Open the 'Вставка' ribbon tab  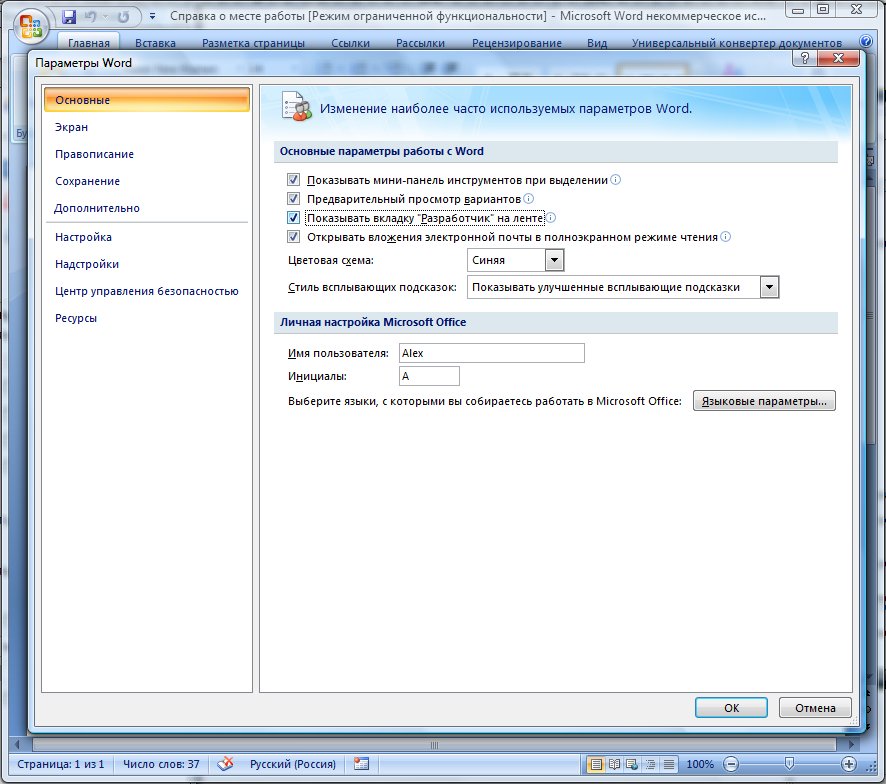point(155,43)
